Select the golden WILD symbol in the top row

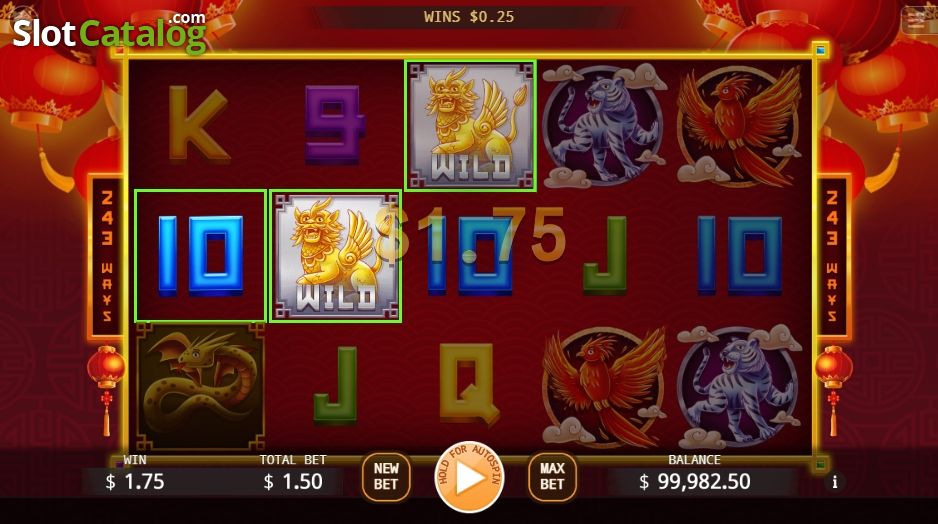[x=470, y=126]
